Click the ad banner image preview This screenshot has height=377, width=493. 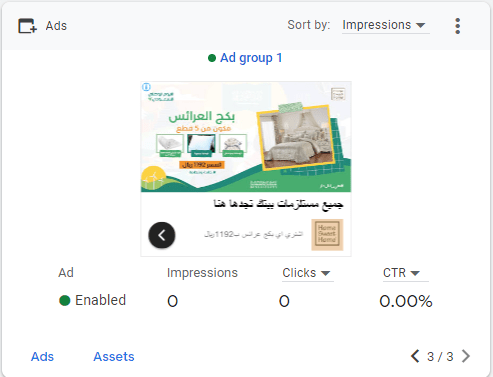click(x=246, y=137)
